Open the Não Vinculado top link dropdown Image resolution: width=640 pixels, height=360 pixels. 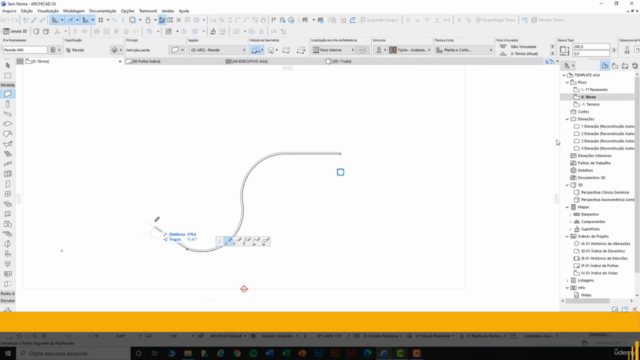coord(552,47)
